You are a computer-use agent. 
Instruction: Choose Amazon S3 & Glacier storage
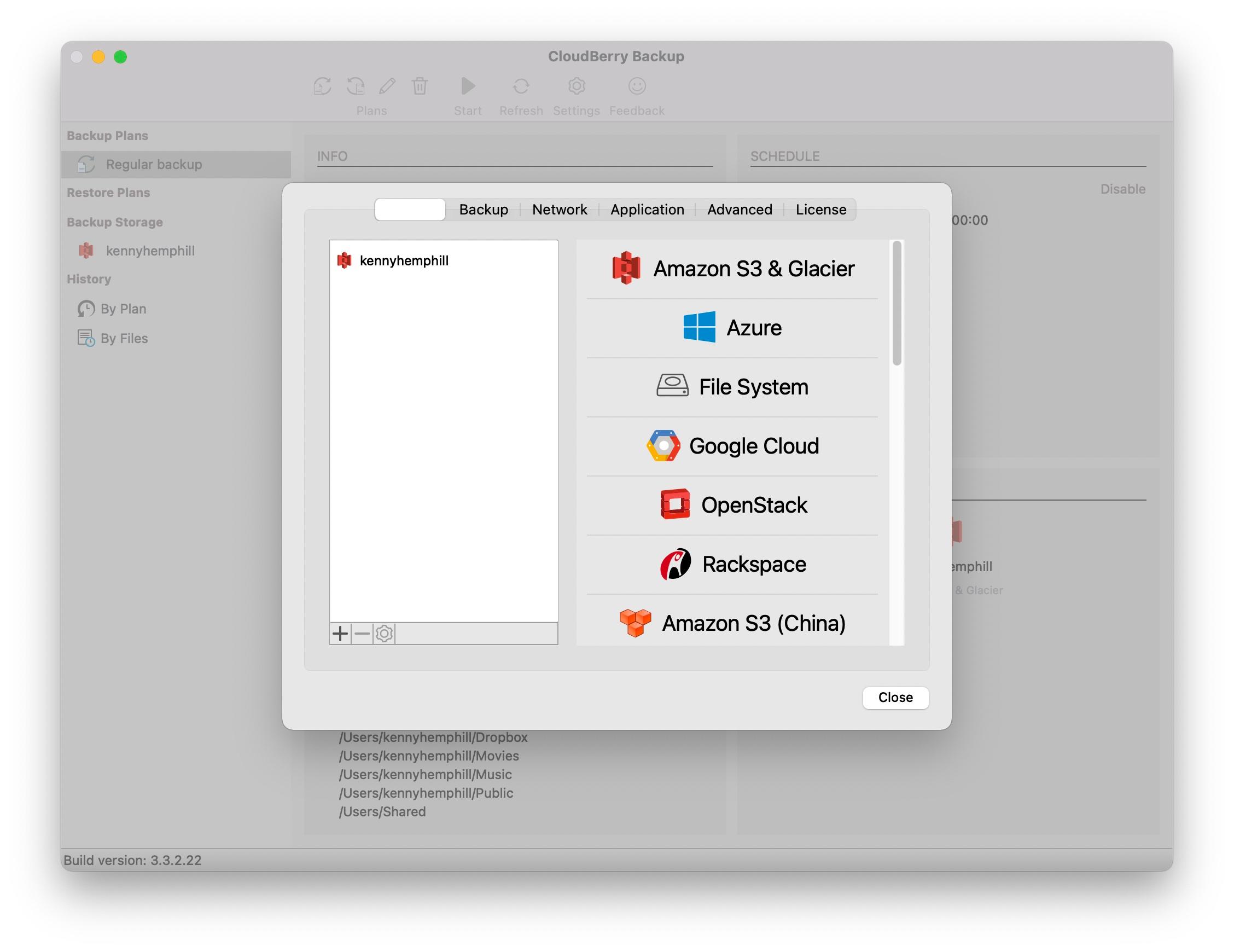[x=732, y=269]
